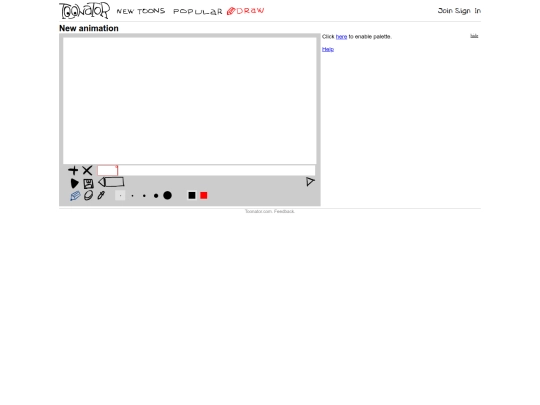
Task: Open the Toonator.com footer link
Action: (259, 211)
